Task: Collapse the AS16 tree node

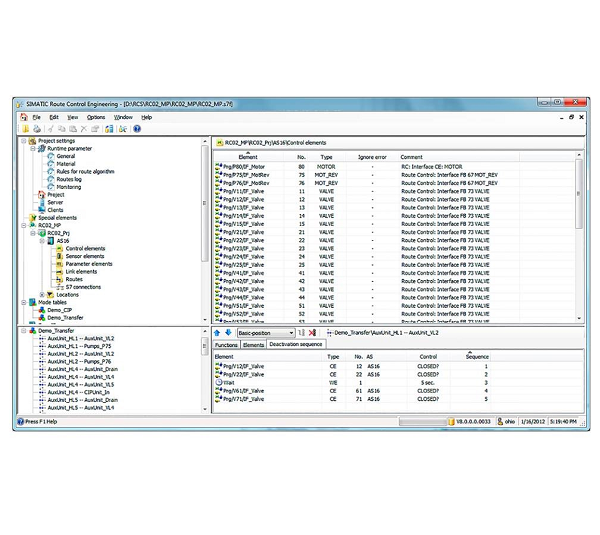Action: 42,241
